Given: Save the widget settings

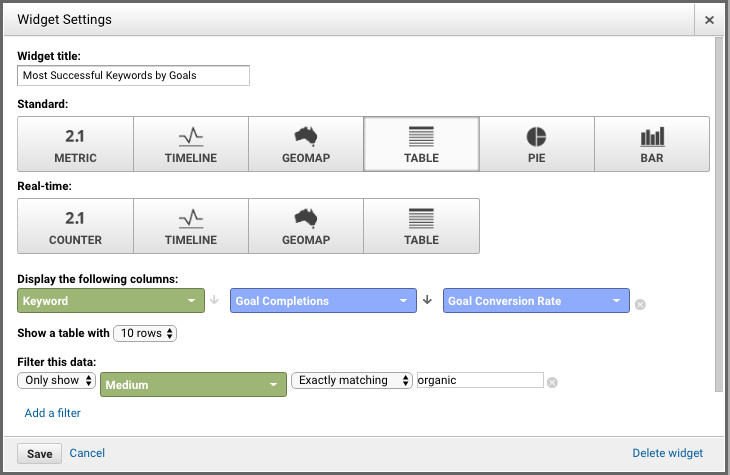Looking at the screenshot, I should 40,454.
